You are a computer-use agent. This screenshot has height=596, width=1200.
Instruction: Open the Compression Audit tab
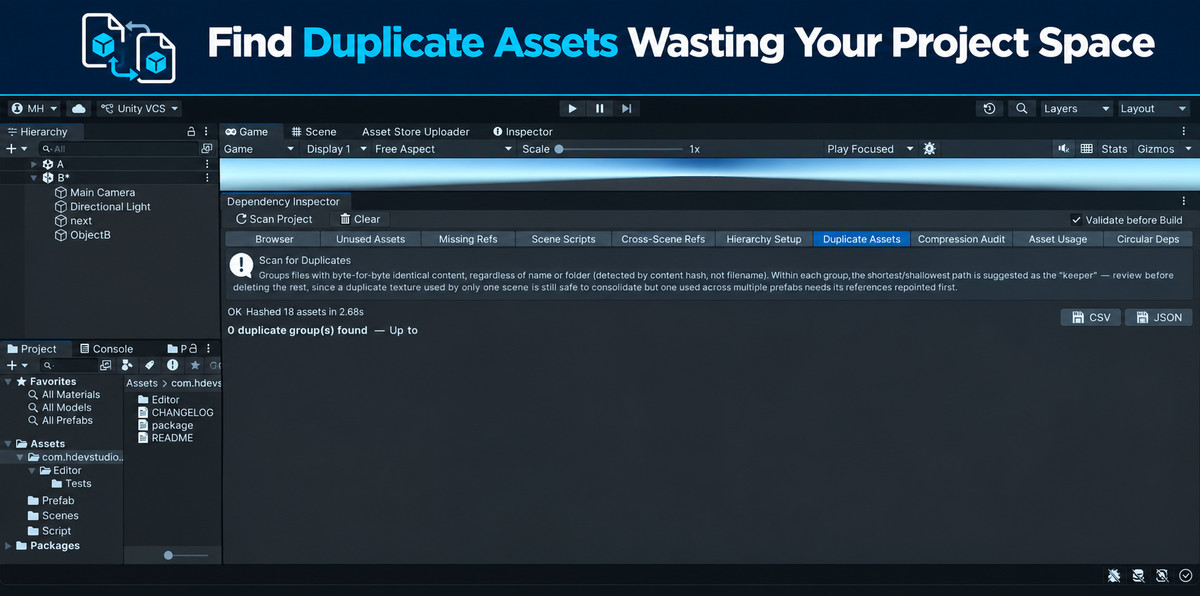[x=961, y=239]
